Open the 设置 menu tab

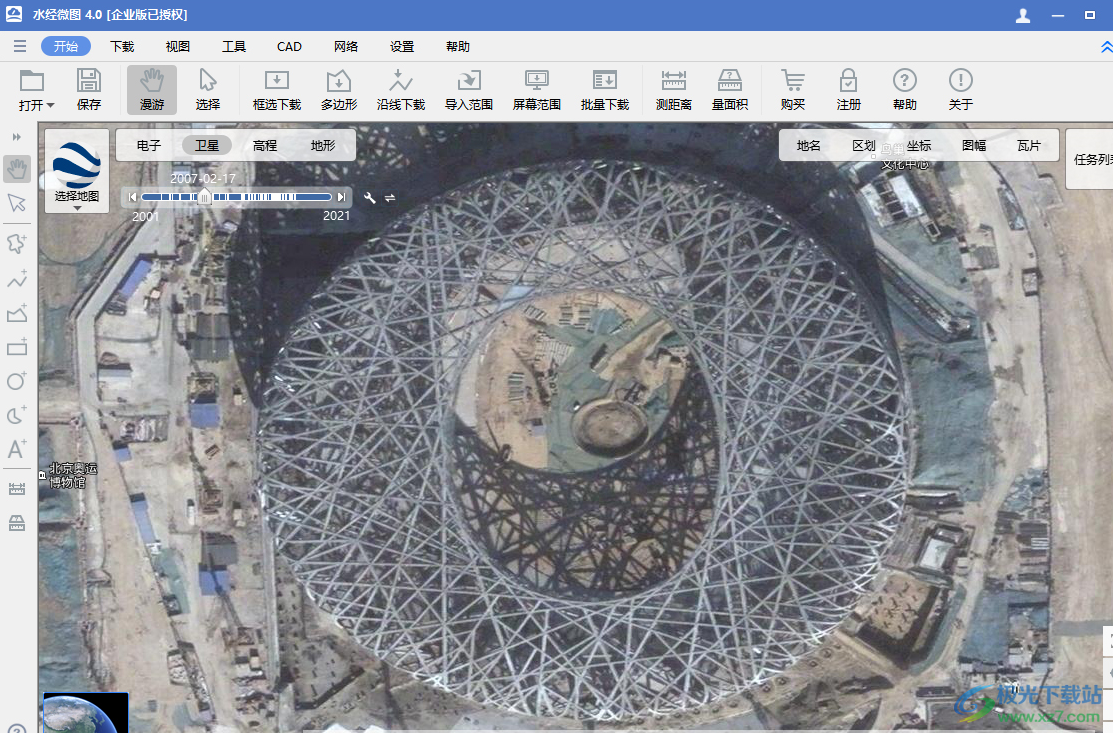(402, 46)
